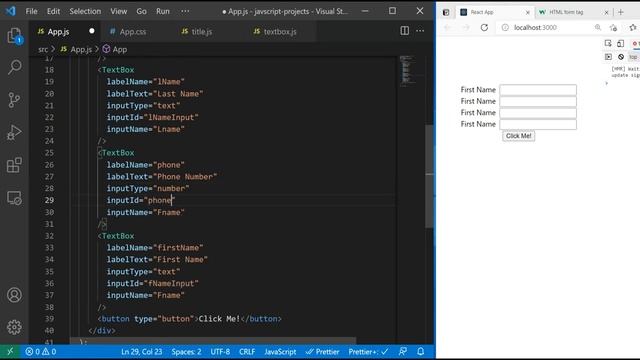Open the Explorer view in activity bar
Screen dimensions: 640x360
coord(14,36)
